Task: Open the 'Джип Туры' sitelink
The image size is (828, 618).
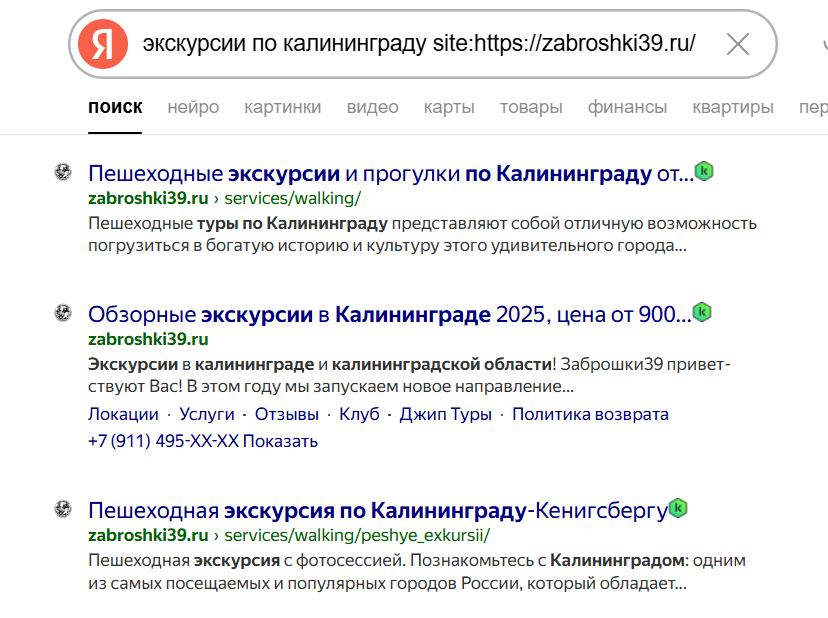Action: (446, 414)
